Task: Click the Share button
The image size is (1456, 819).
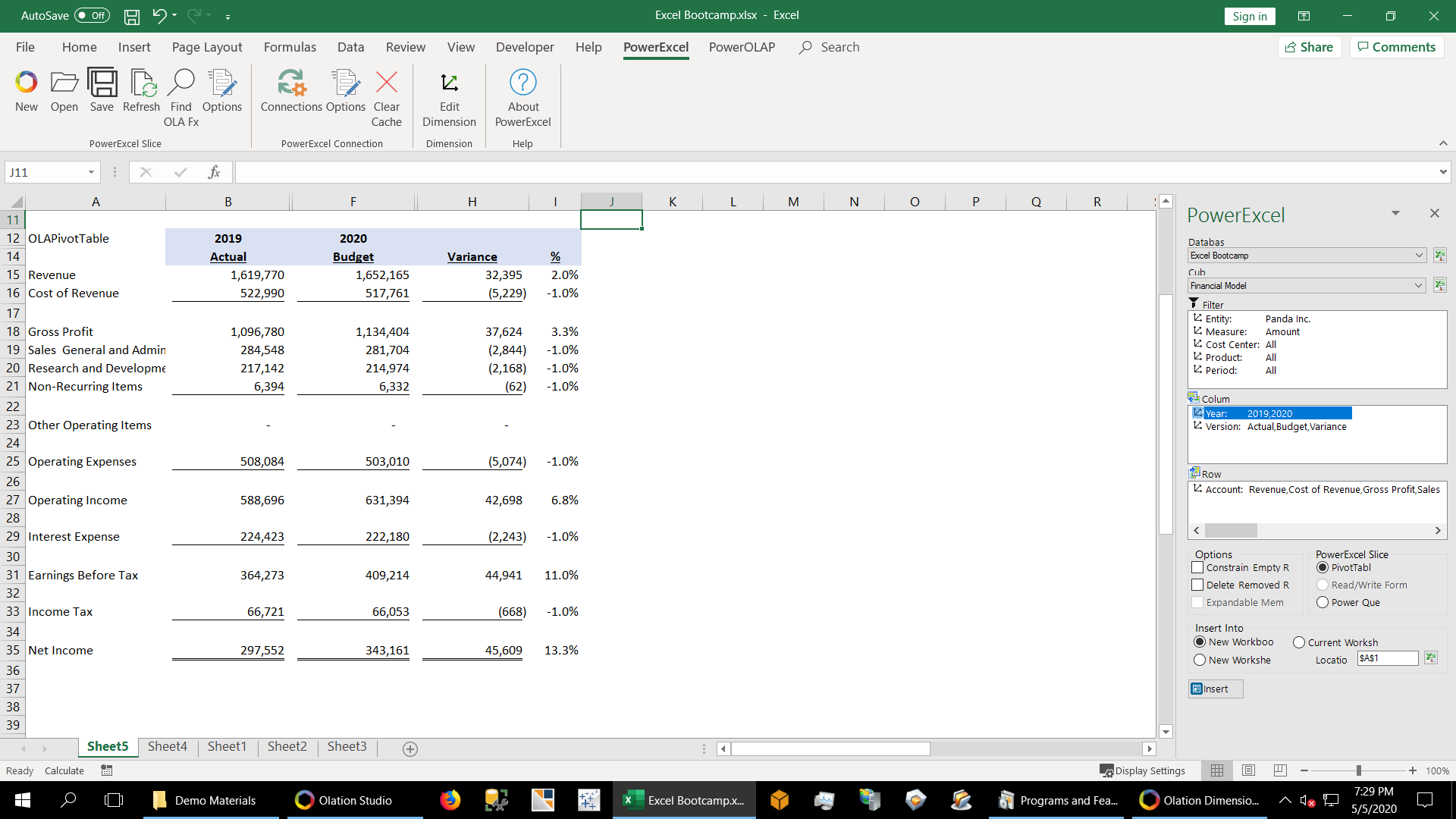Action: pos(1310,47)
